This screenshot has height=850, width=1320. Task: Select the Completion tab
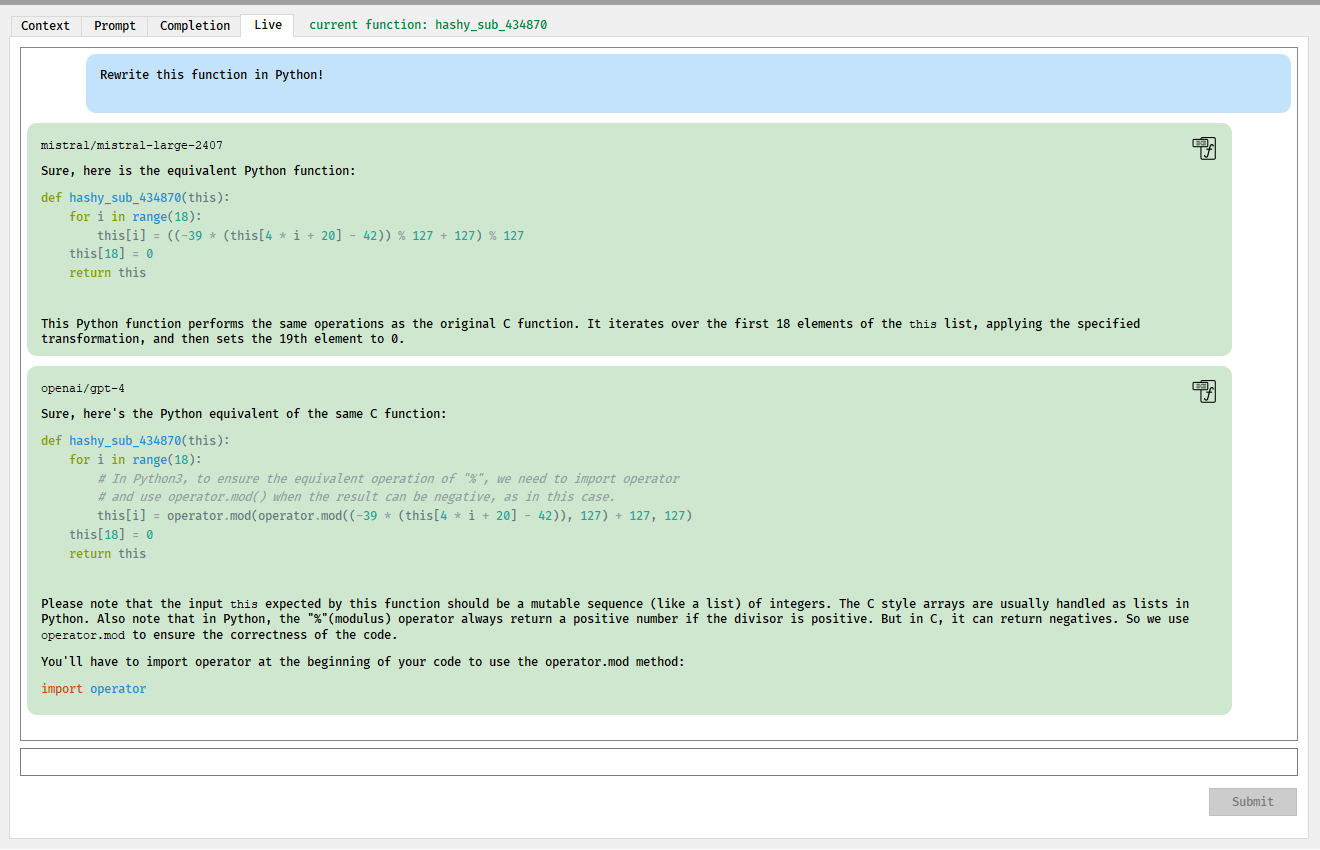pos(195,25)
